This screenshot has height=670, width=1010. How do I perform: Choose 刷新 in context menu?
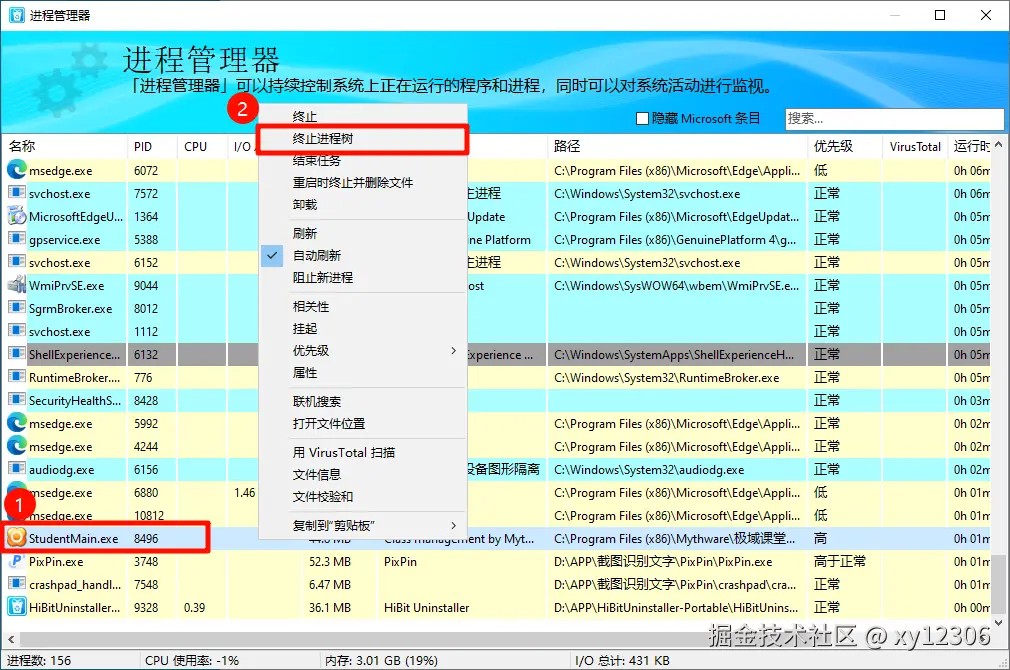363,233
